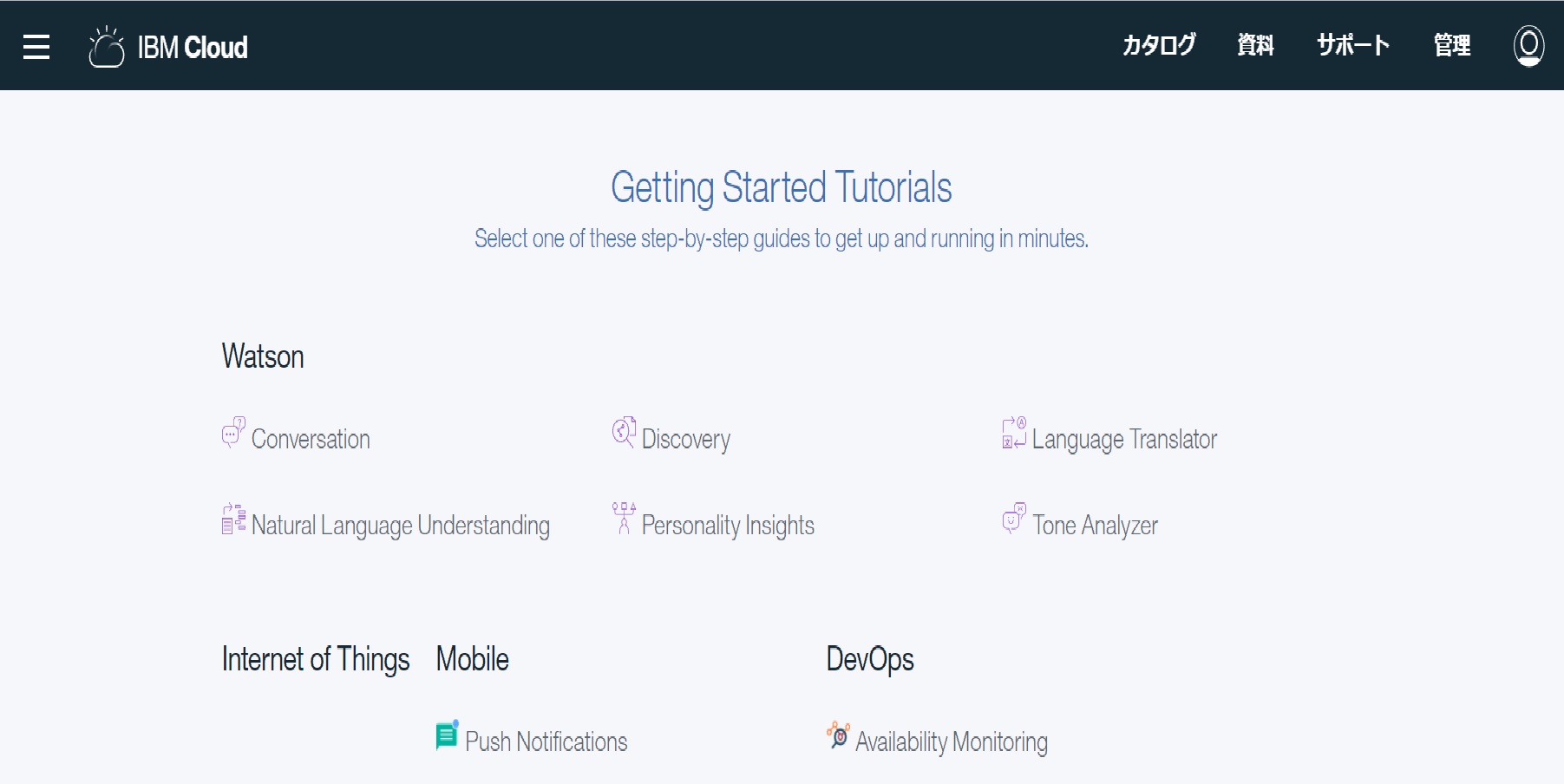Open the Push Notifications tutorial

pyautogui.click(x=546, y=742)
